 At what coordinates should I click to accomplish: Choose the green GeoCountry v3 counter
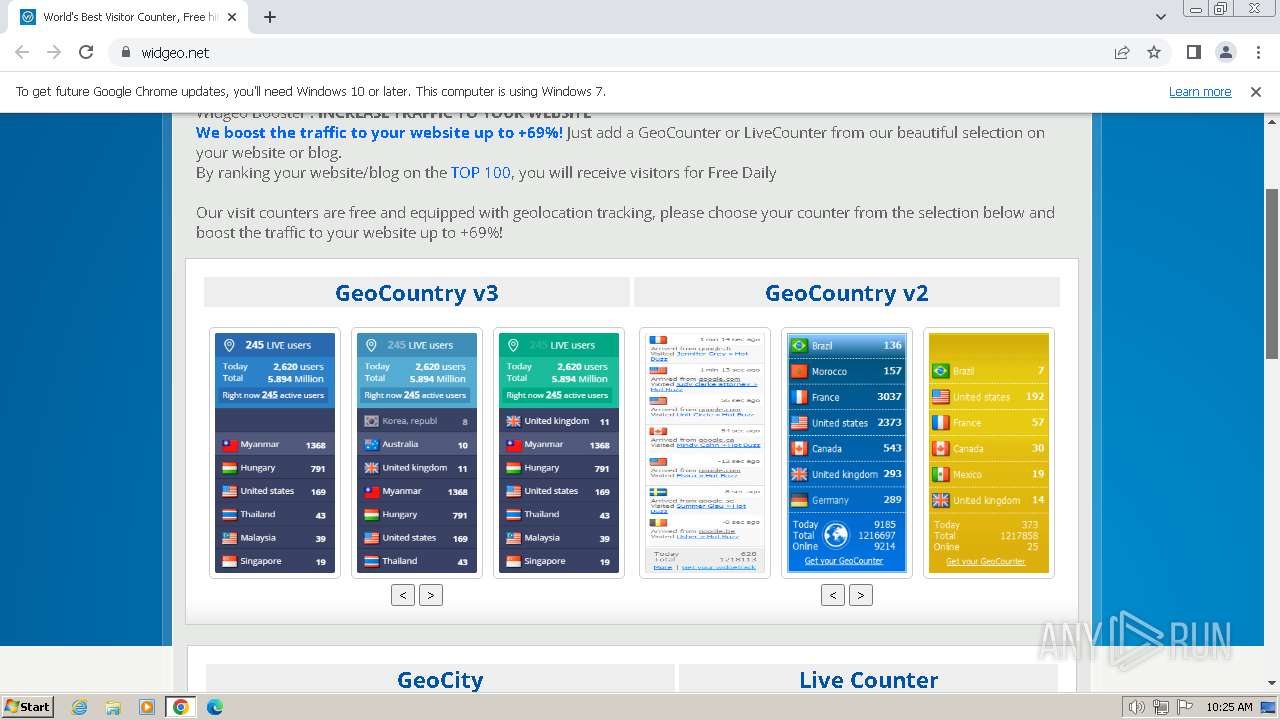559,453
